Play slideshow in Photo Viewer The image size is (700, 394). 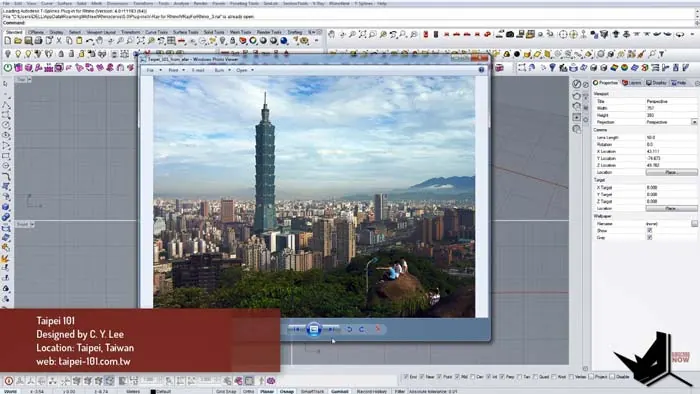click(x=314, y=329)
